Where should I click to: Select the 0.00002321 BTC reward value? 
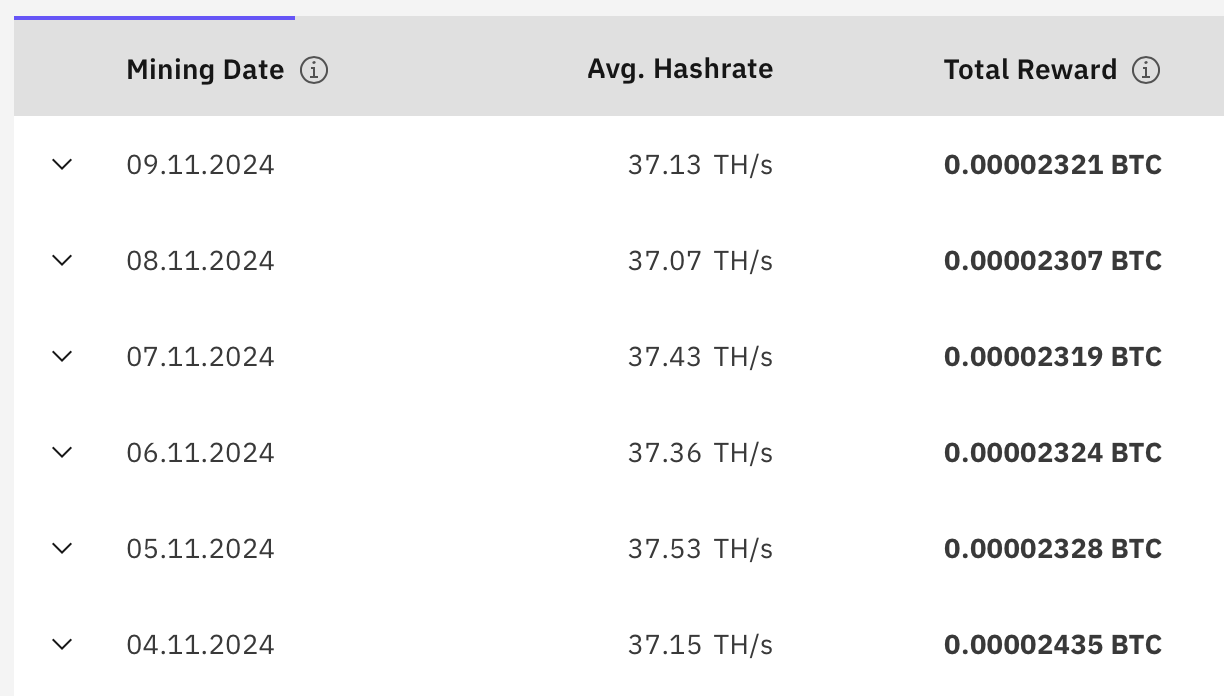(x=1052, y=165)
